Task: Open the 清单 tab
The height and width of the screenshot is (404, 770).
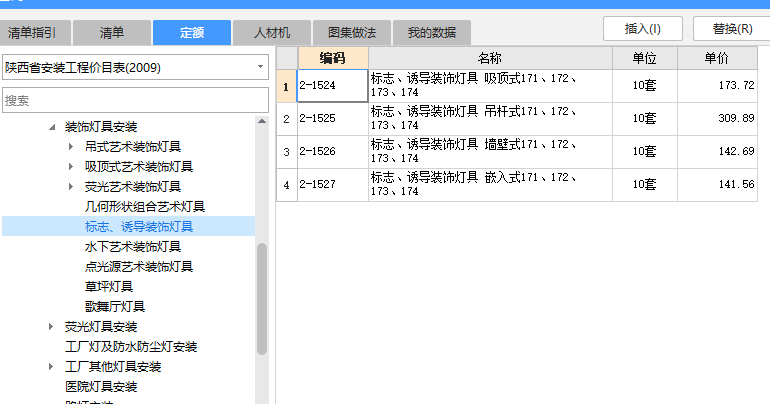Action: pos(112,33)
